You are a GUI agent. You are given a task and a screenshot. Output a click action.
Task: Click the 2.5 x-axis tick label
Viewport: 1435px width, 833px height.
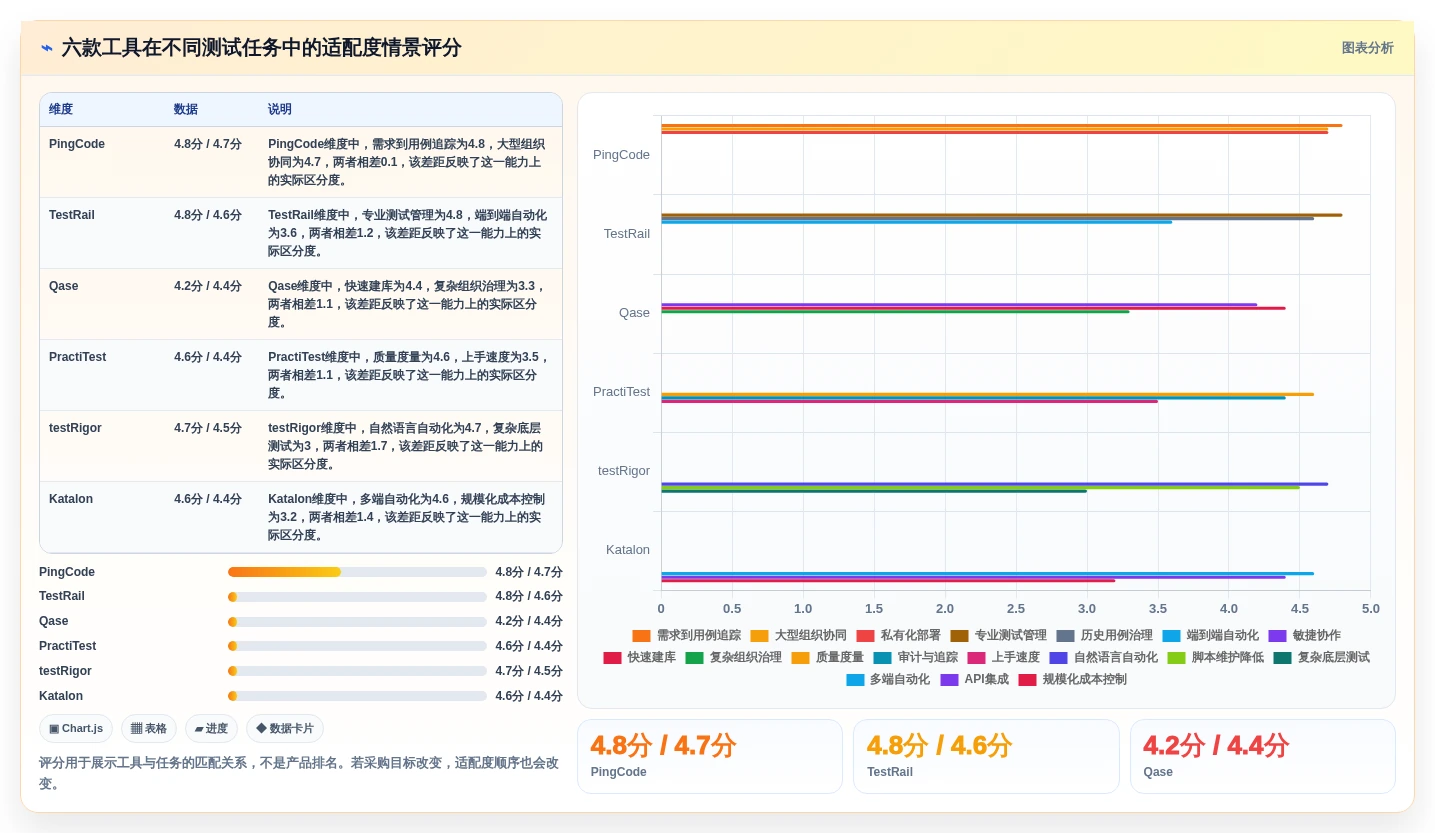pyautogui.click(x=1016, y=609)
